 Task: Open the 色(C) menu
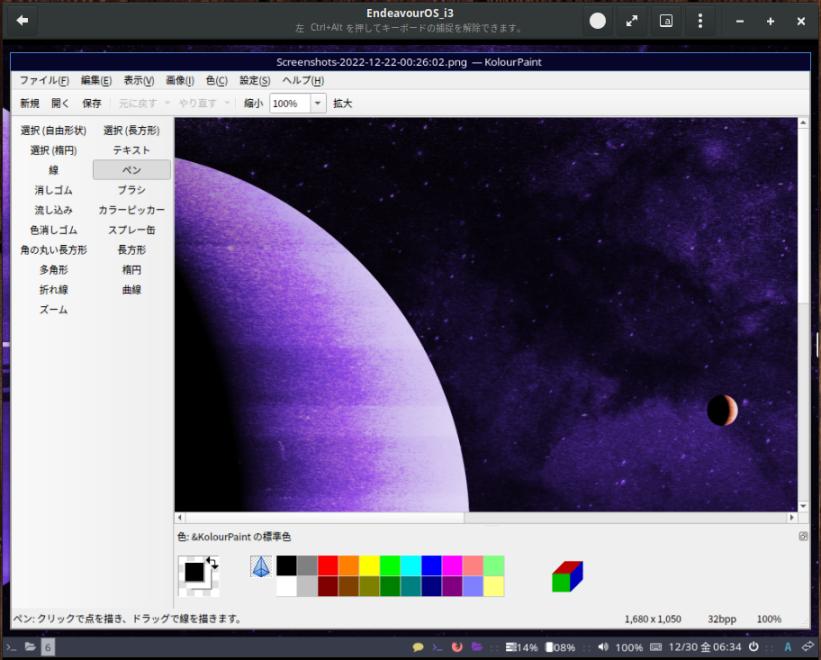(217, 81)
